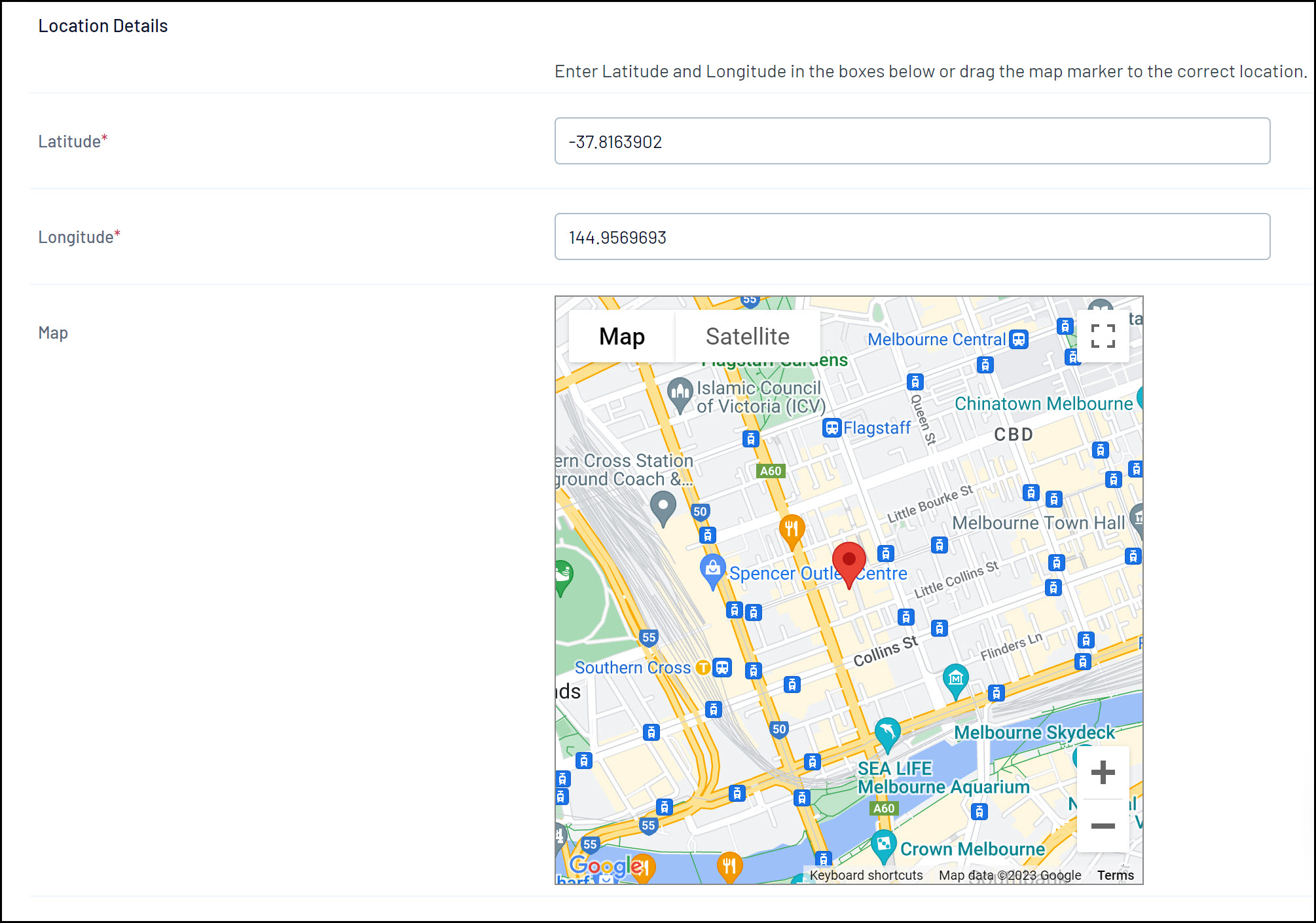Zoom in on the map
Screen dimensions: 1316x923
[x=1103, y=772]
